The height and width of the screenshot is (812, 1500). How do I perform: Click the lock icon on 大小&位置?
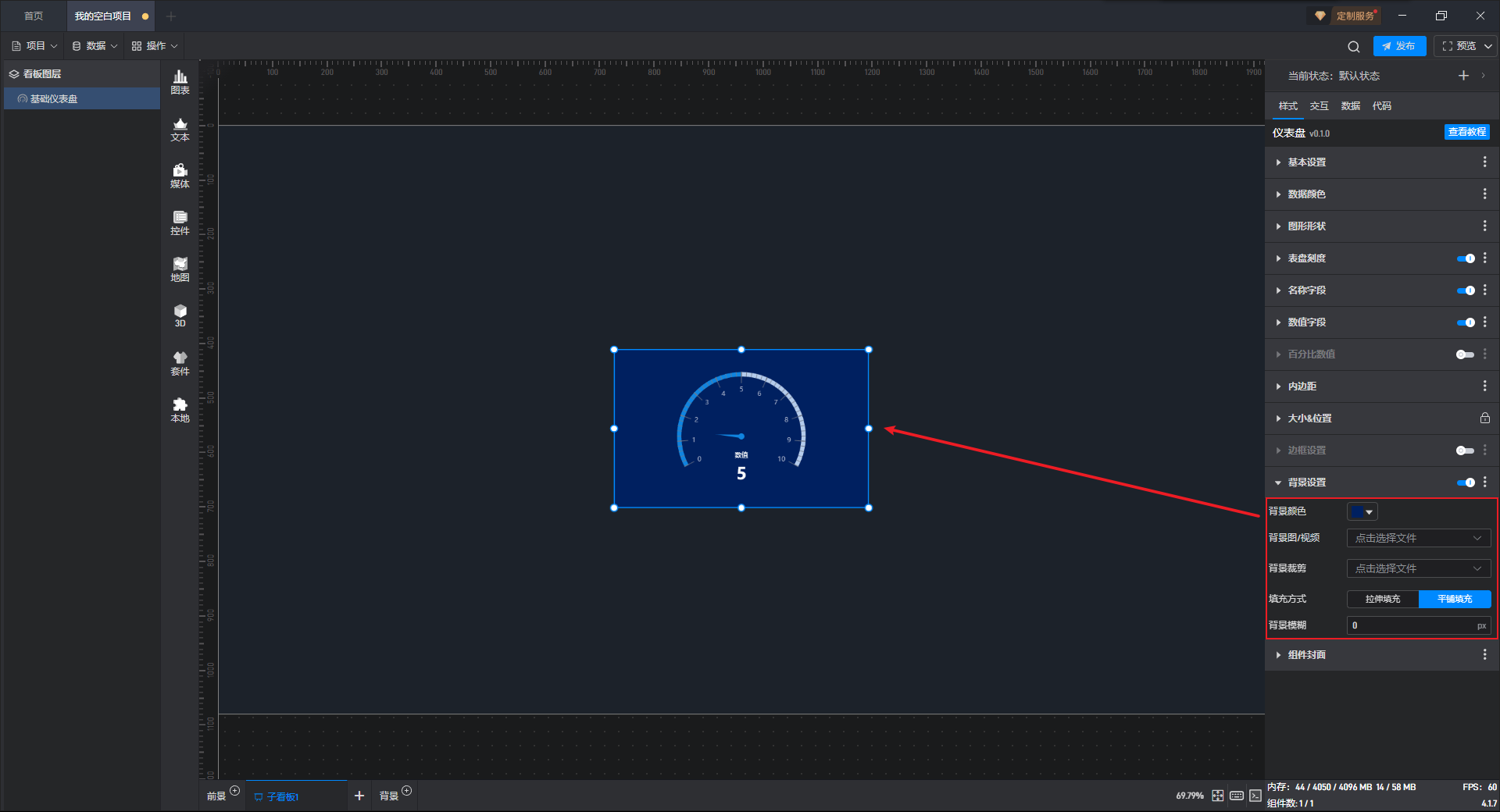click(x=1484, y=418)
